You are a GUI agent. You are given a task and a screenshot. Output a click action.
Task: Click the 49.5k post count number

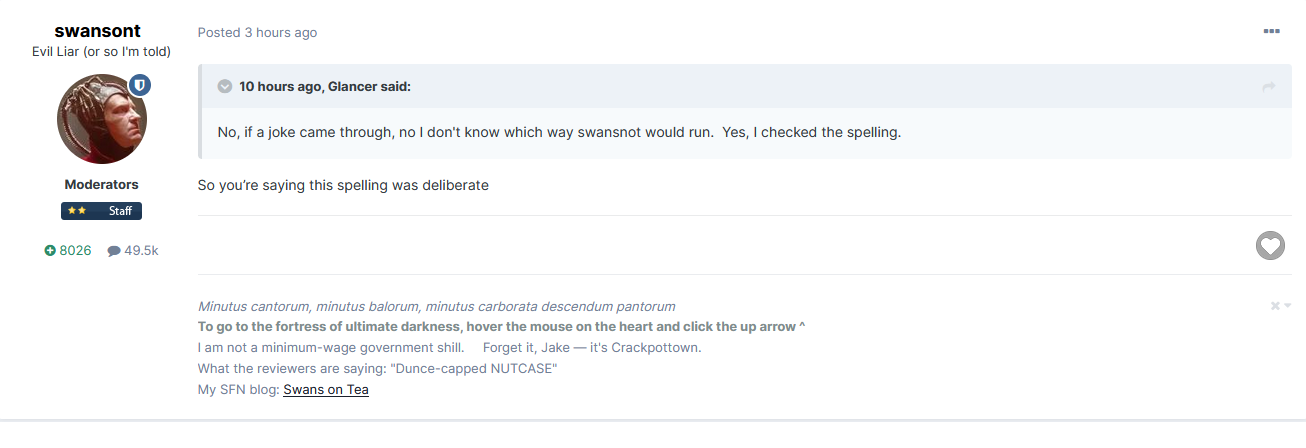pyautogui.click(x=141, y=251)
